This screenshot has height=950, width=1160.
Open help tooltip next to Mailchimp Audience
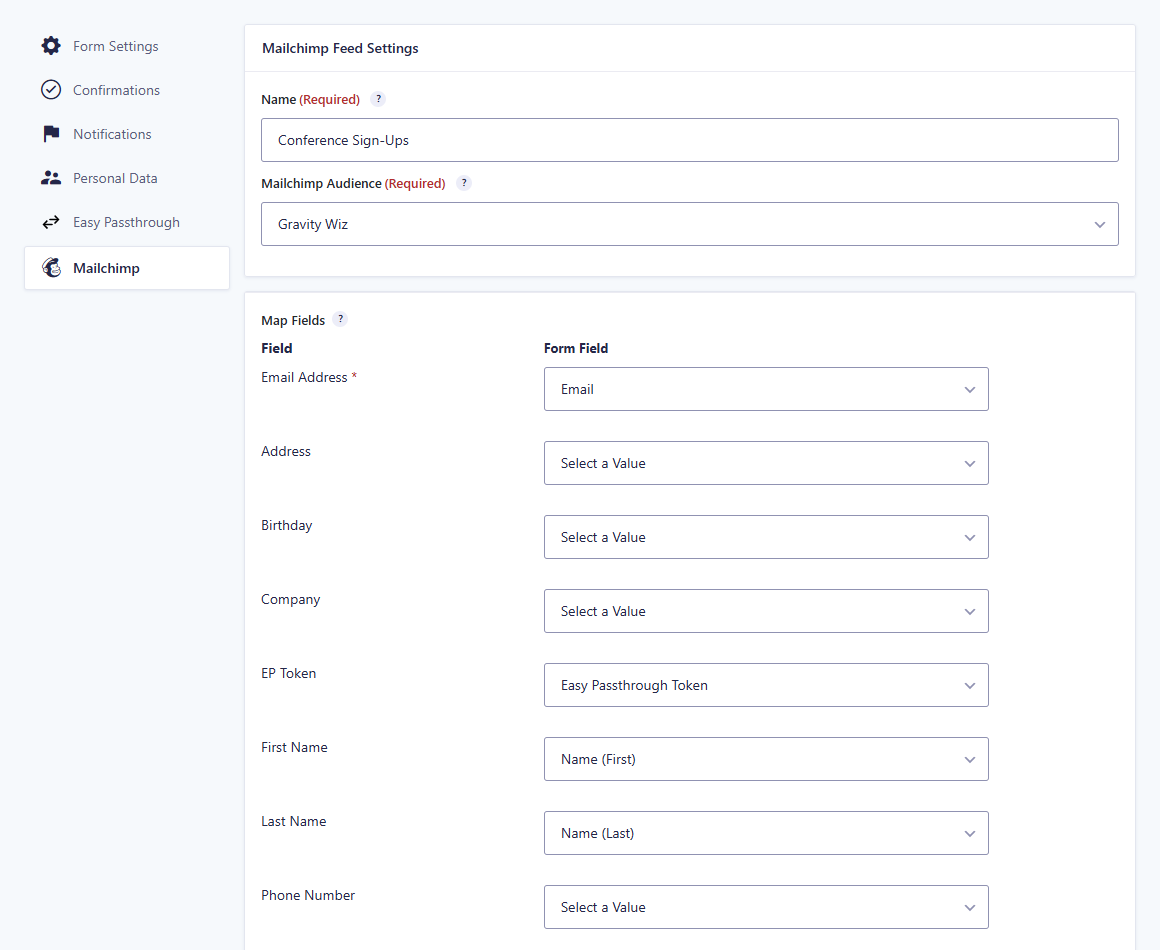point(464,183)
